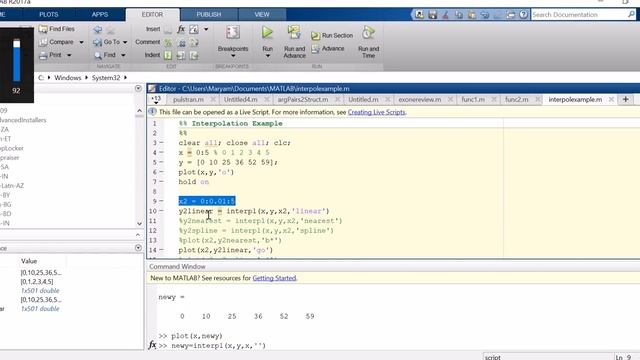The width and height of the screenshot is (640, 360).
Task: Click the Switch Windows icon in quick access toolbar
Action: (511, 15)
